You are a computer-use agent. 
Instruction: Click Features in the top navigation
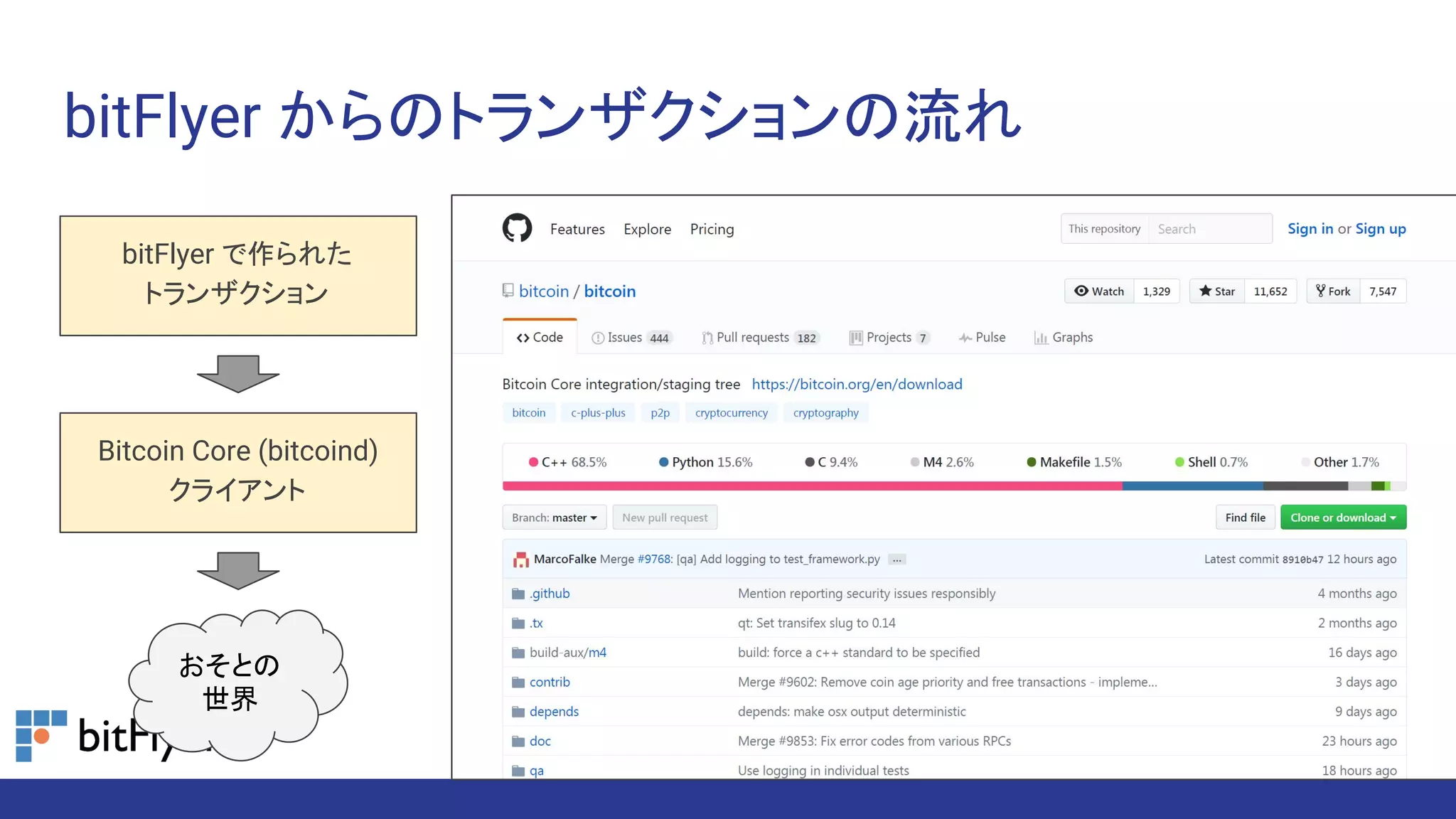click(x=577, y=229)
